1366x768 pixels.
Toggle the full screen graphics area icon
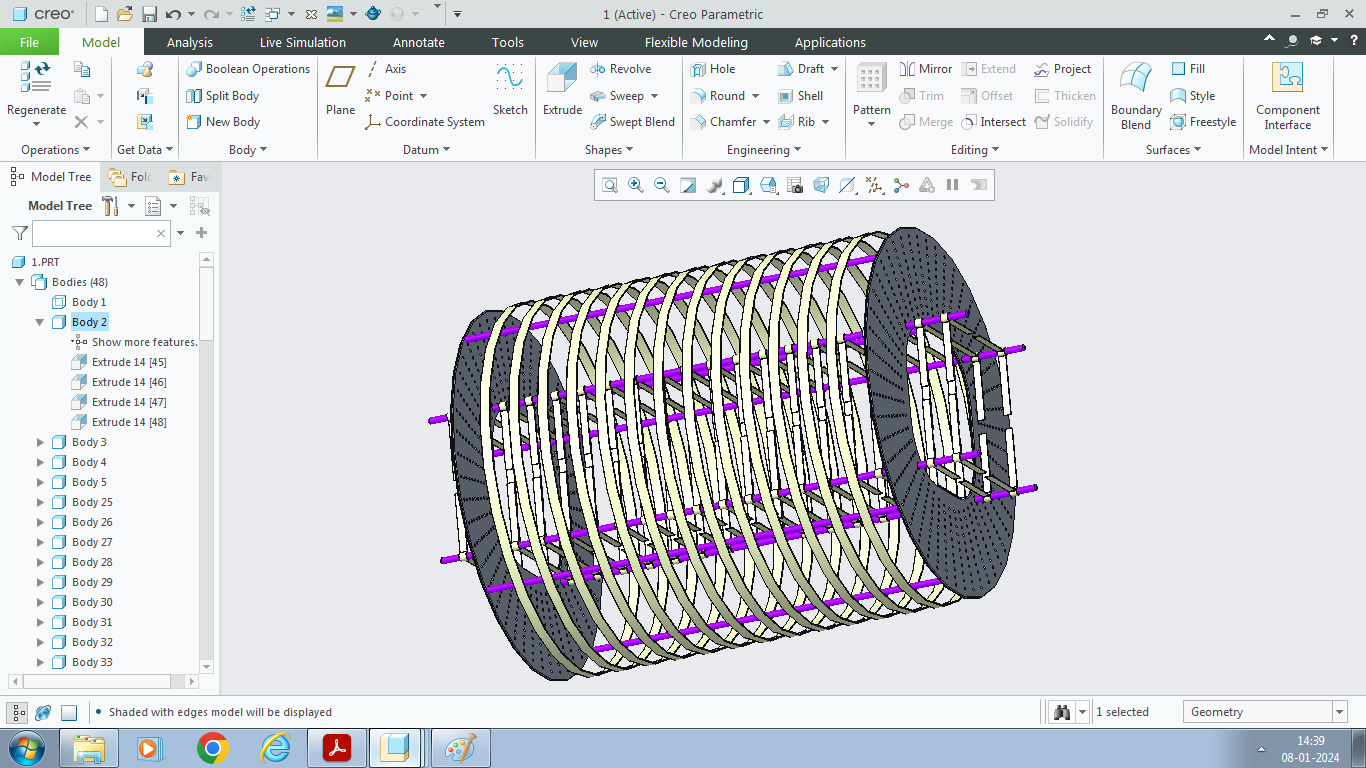(x=69, y=712)
